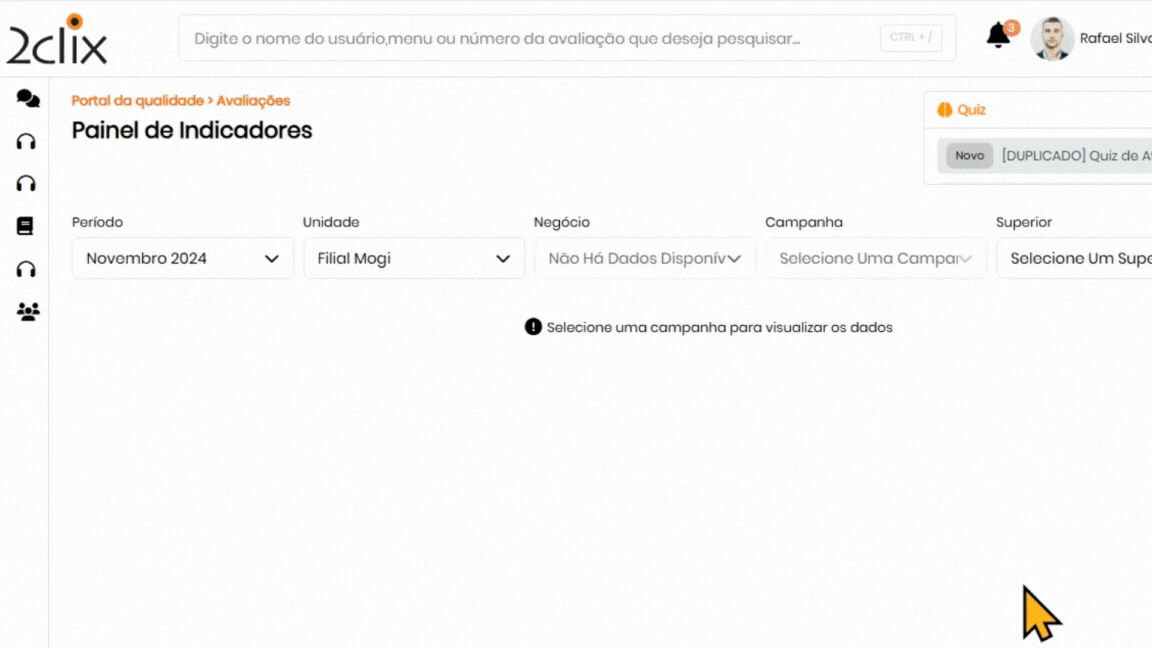
Task: Focus the top search input field
Action: click(530, 38)
